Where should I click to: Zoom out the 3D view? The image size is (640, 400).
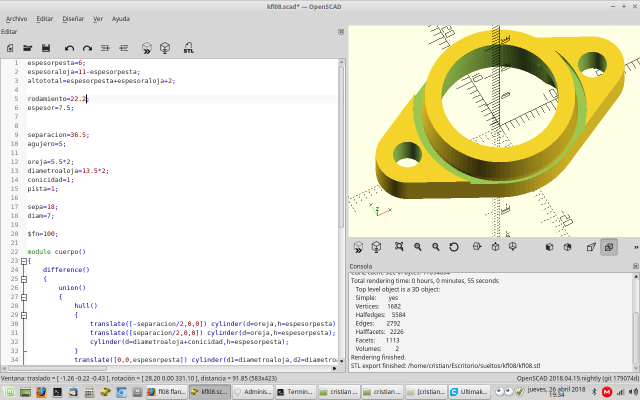(x=436, y=247)
